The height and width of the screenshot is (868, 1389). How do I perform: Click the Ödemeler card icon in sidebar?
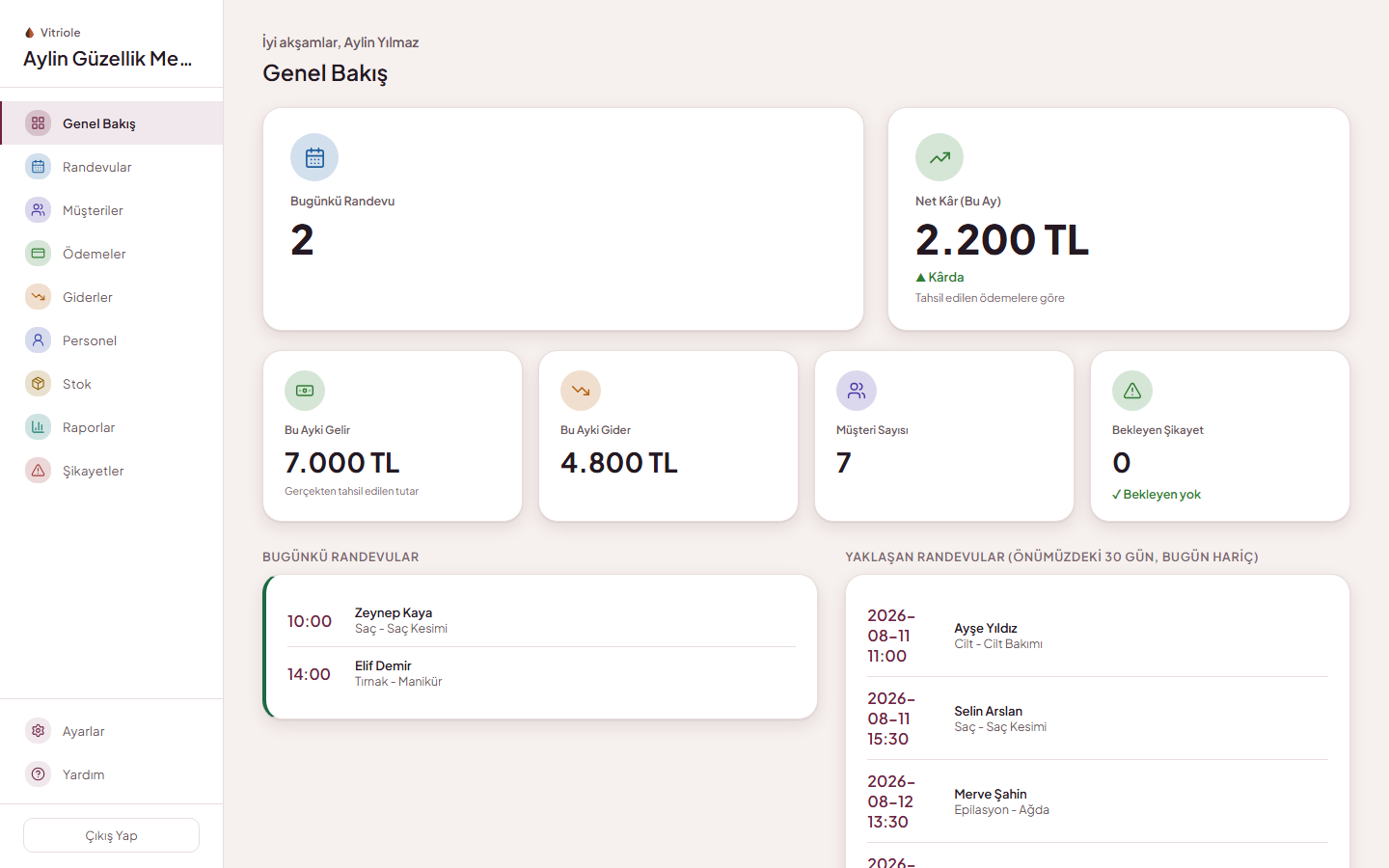[x=38, y=254]
